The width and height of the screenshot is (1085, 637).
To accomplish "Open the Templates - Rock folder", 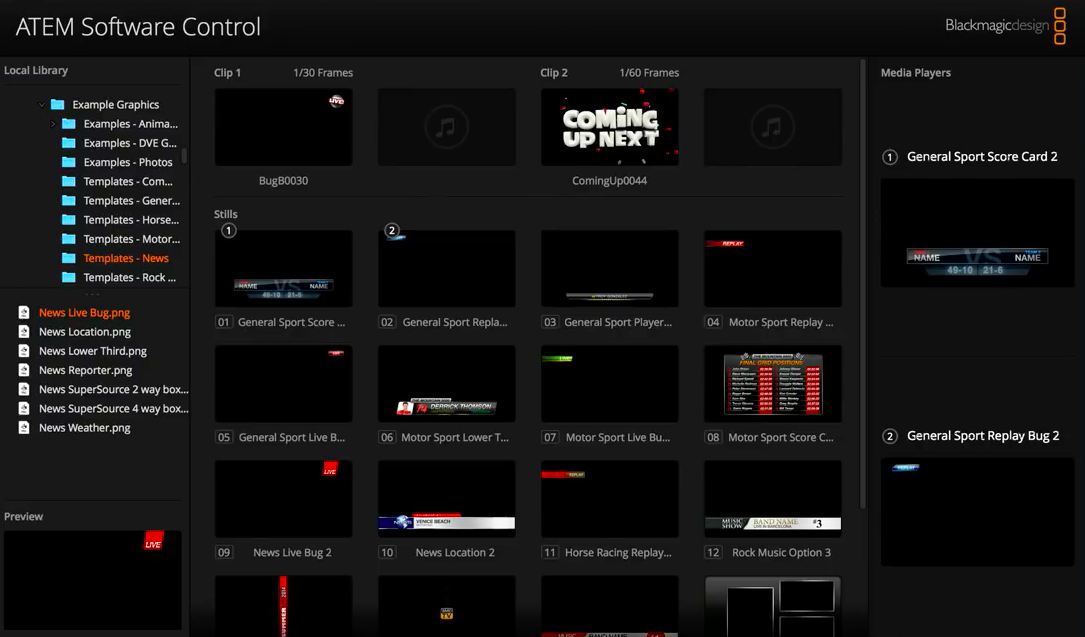I will point(127,277).
